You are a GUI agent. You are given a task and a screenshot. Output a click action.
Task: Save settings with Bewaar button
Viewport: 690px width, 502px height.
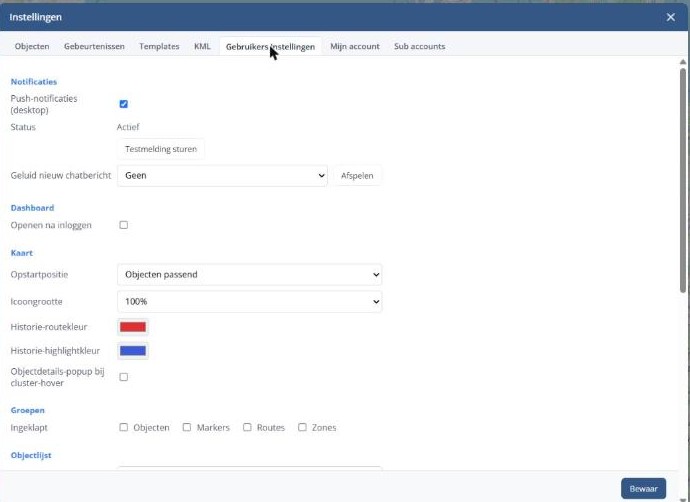click(x=643, y=489)
